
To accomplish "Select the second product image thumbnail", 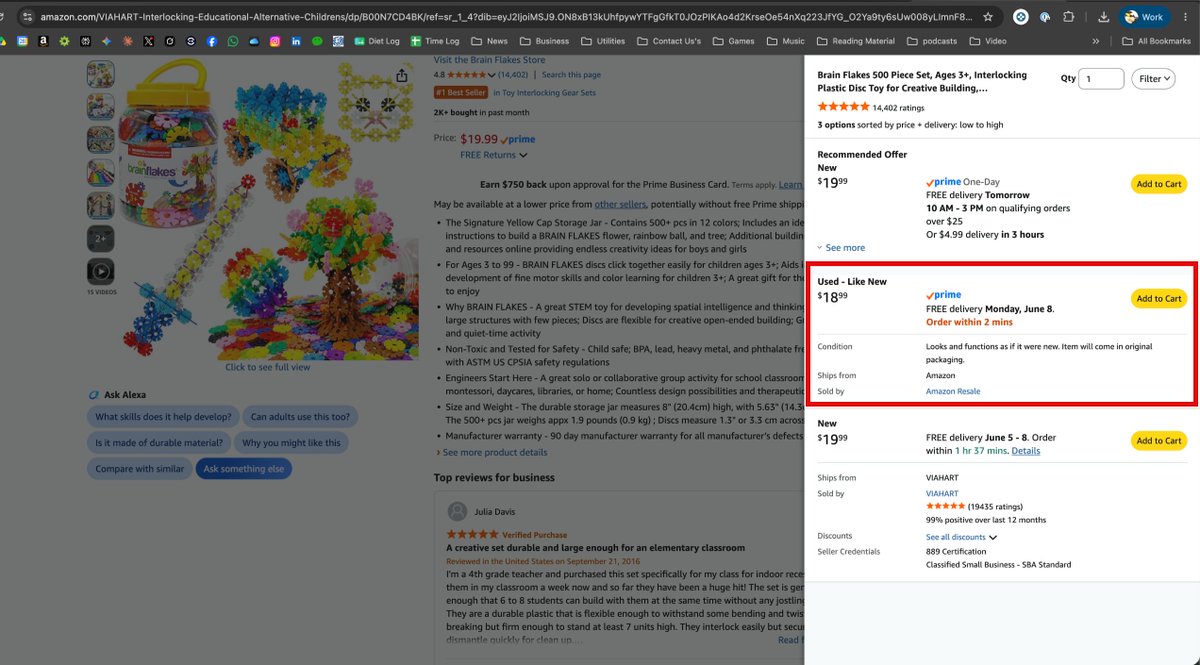I will point(100,107).
